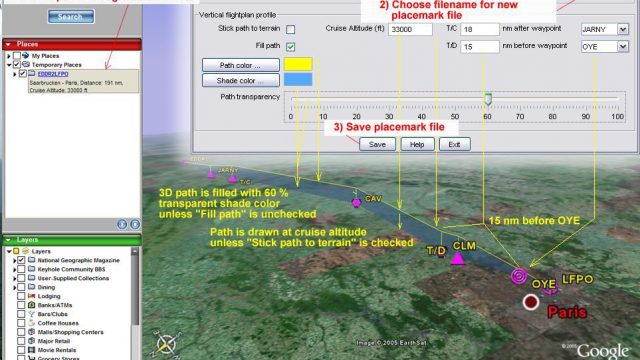Image resolution: width=640 pixels, height=360 pixels.
Task: Click the Layers root stack icon
Action: click(25, 251)
